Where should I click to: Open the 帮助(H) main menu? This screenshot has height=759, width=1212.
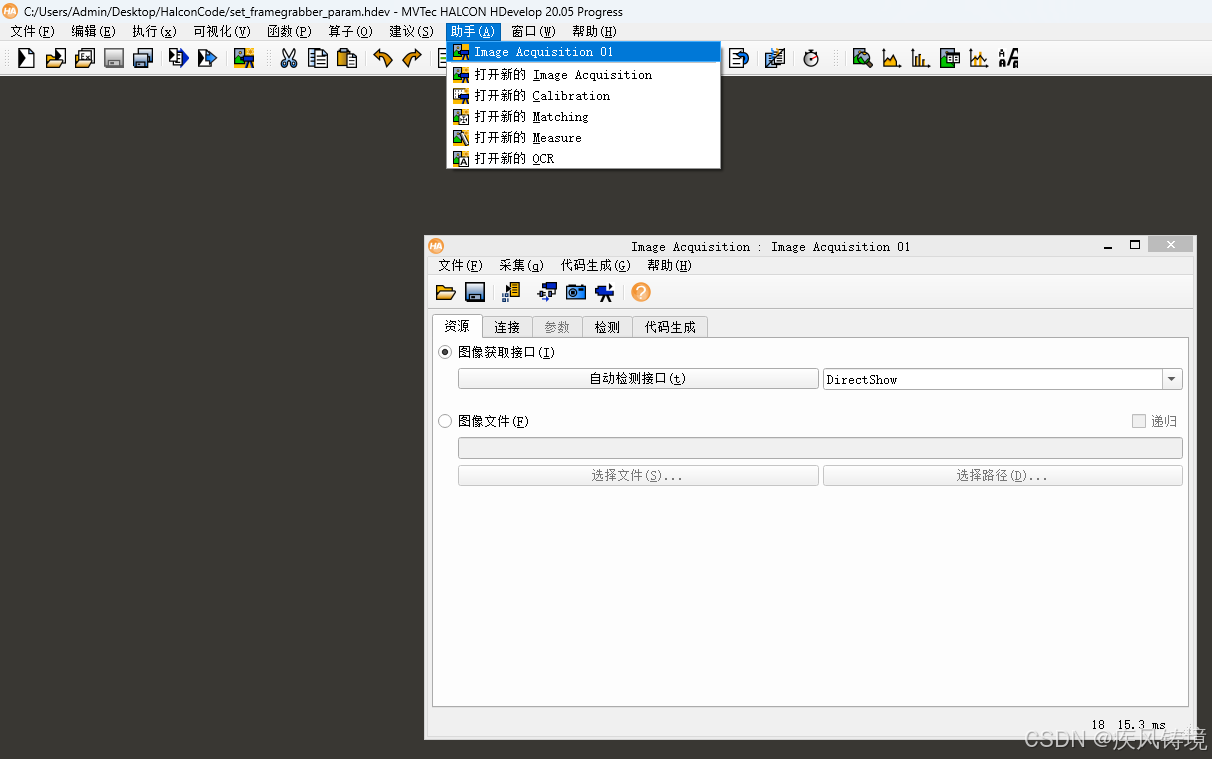[x=595, y=32]
